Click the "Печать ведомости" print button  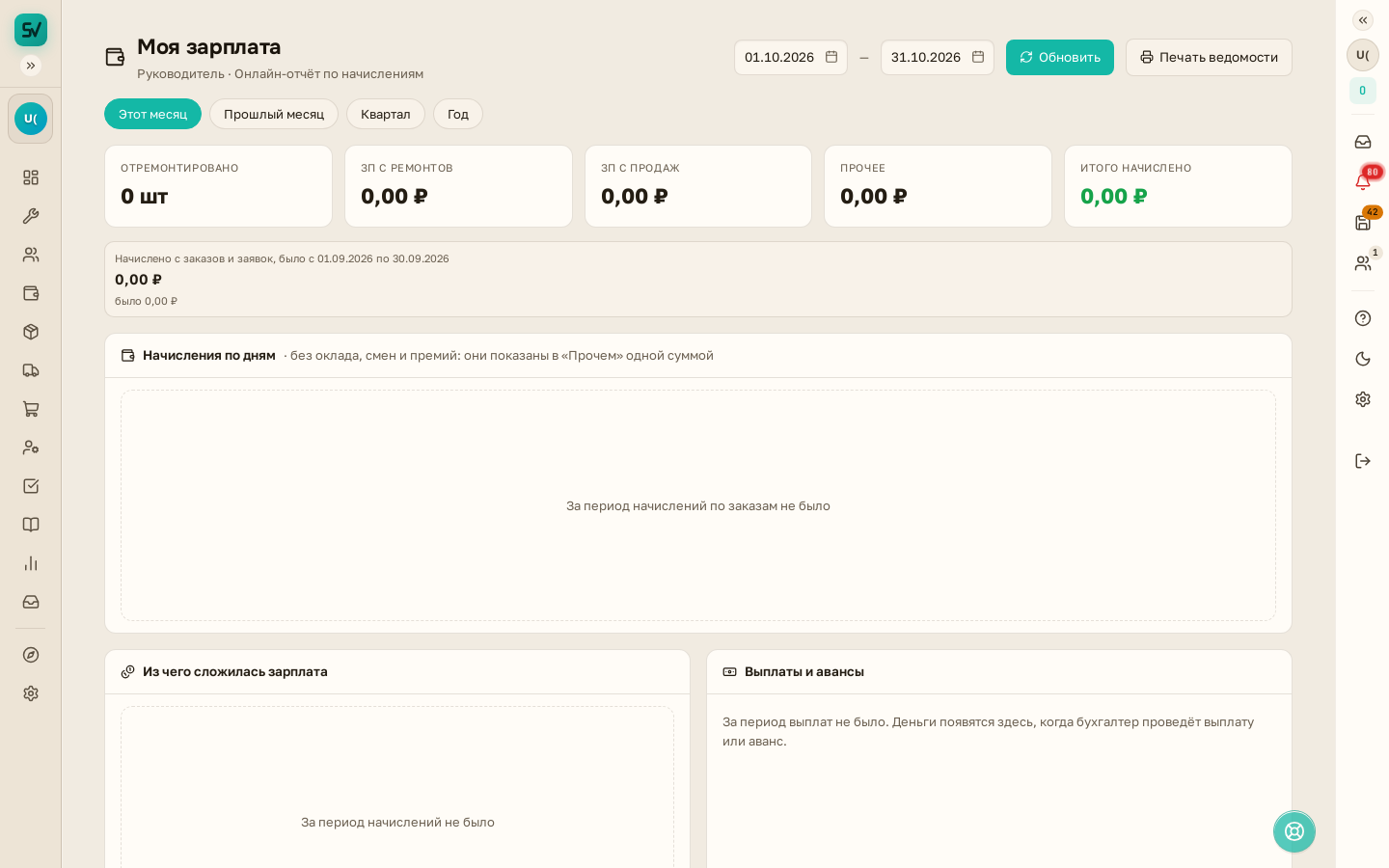pyautogui.click(x=1209, y=57)
